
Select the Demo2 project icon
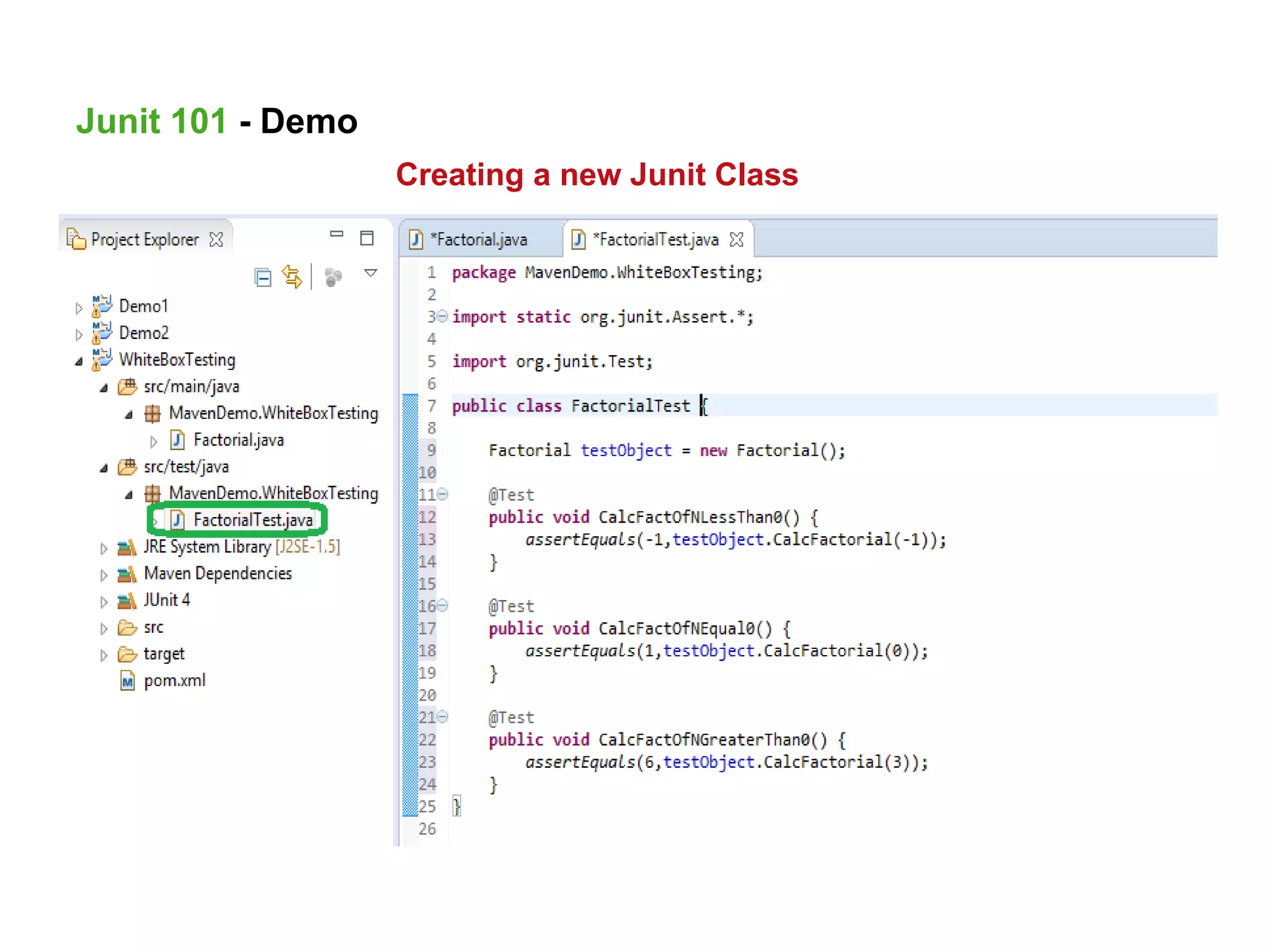coord(102,333)
